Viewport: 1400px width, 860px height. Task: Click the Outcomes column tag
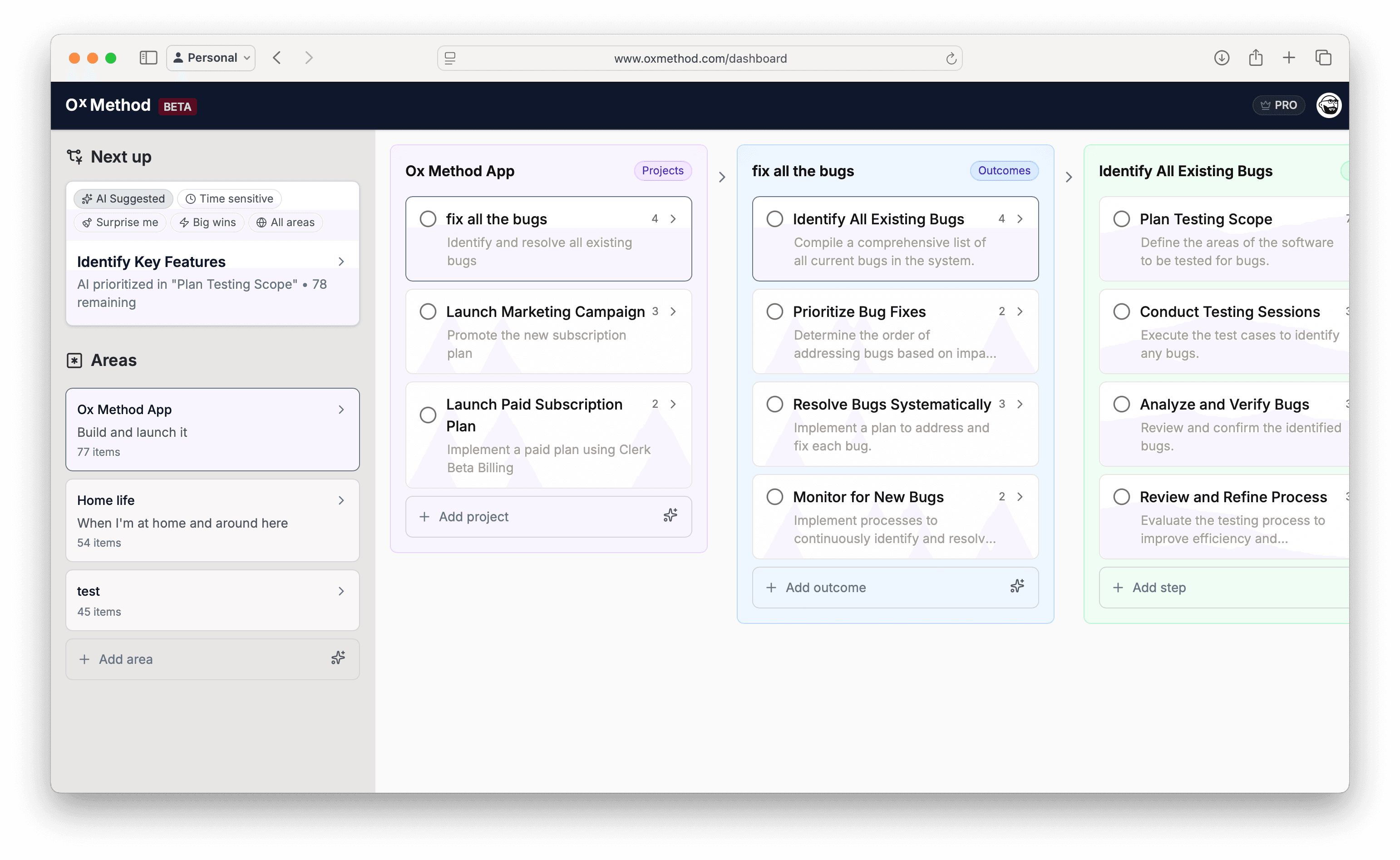[x=1004, y=171]
